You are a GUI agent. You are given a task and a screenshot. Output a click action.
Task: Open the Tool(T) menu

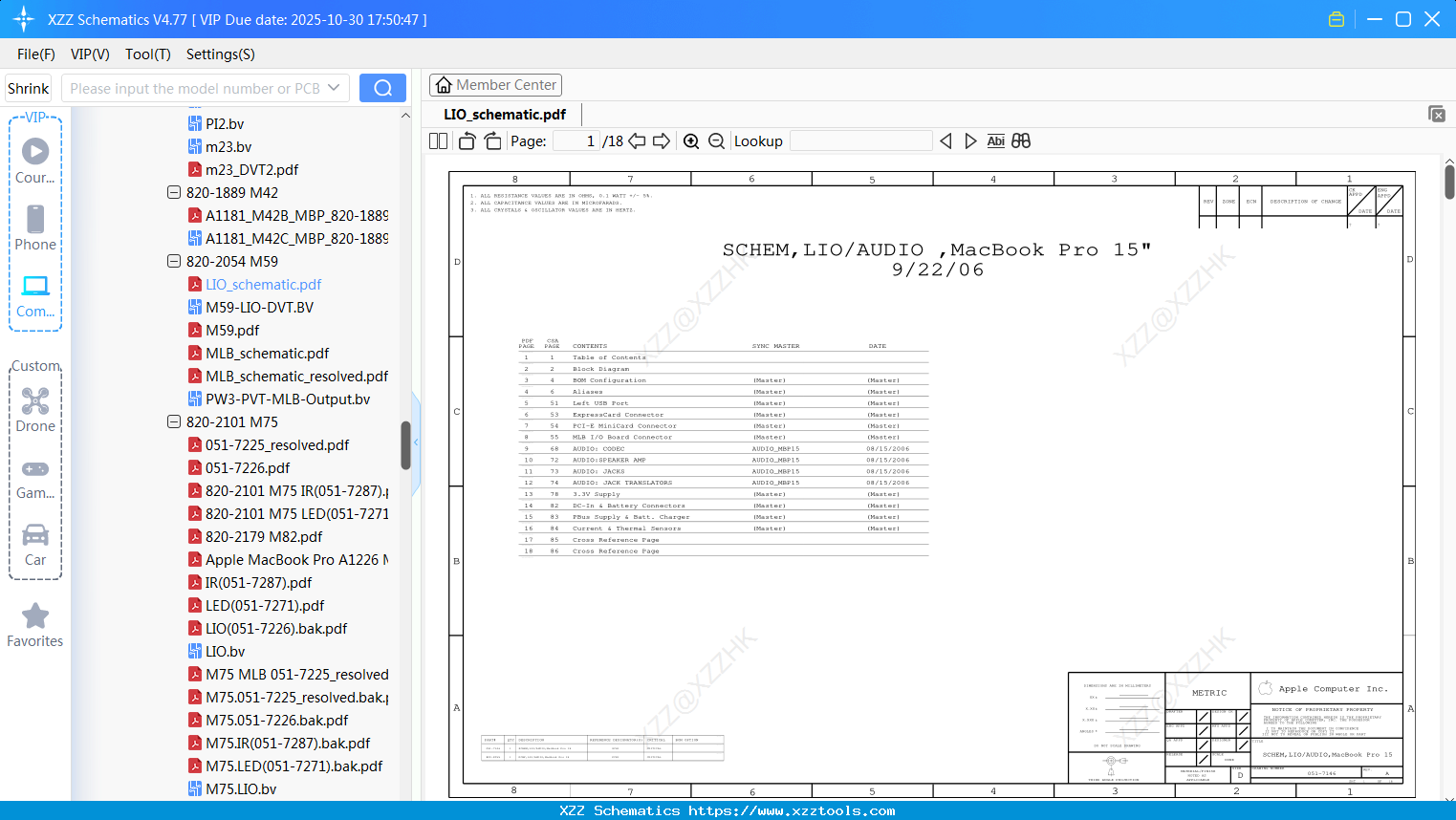(148, 54)
